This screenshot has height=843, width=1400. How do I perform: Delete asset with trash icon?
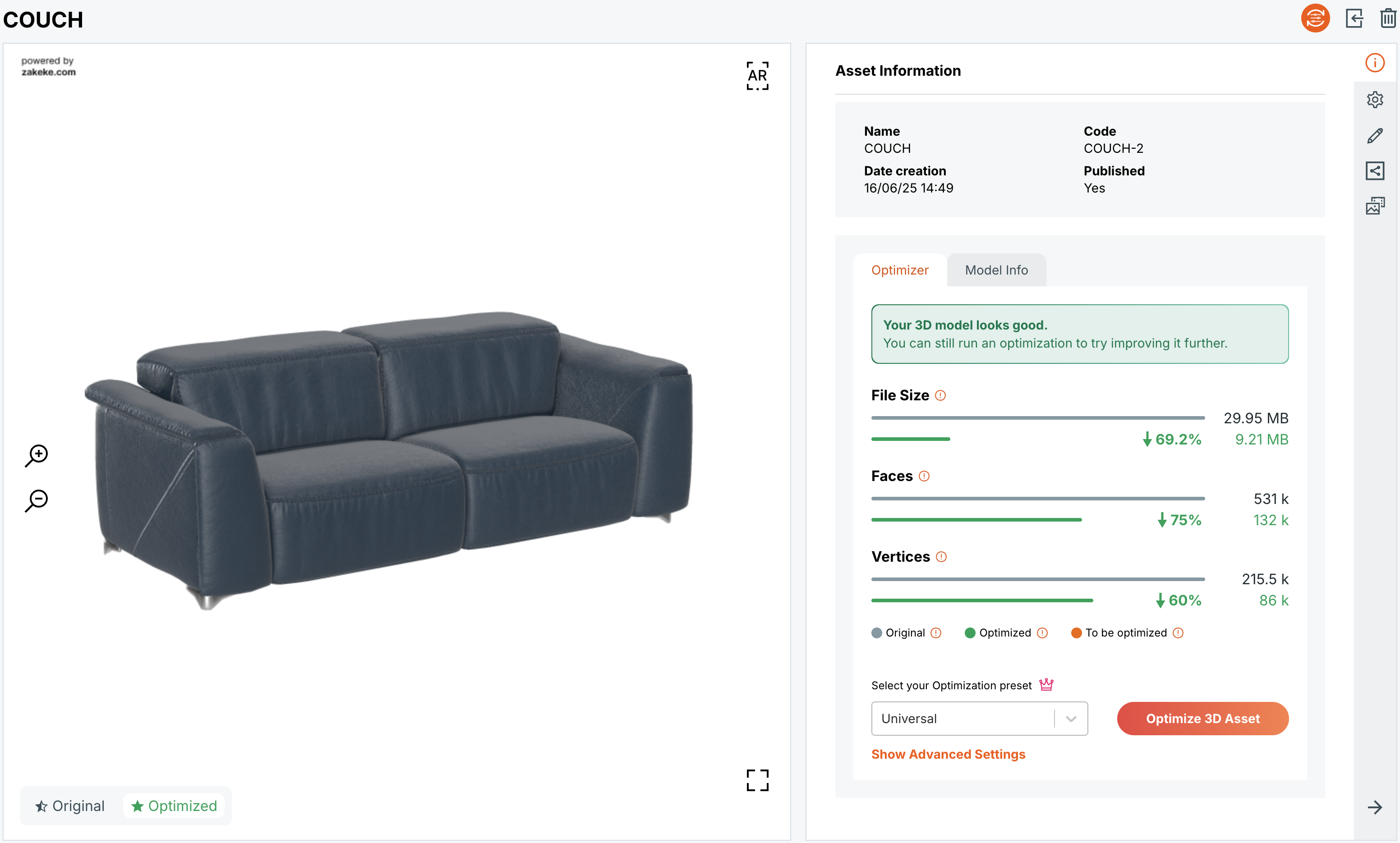pos(1388,18)
